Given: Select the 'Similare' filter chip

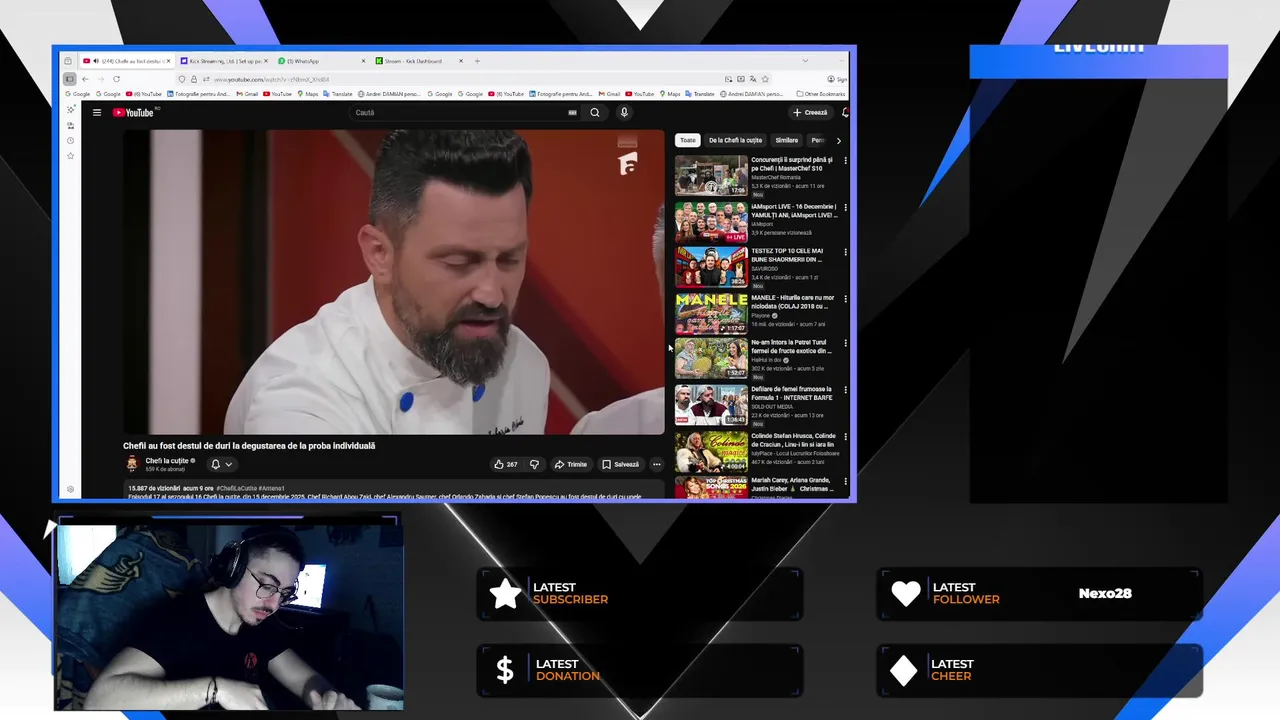Looking at the screenshot, I should click(787, 141).
